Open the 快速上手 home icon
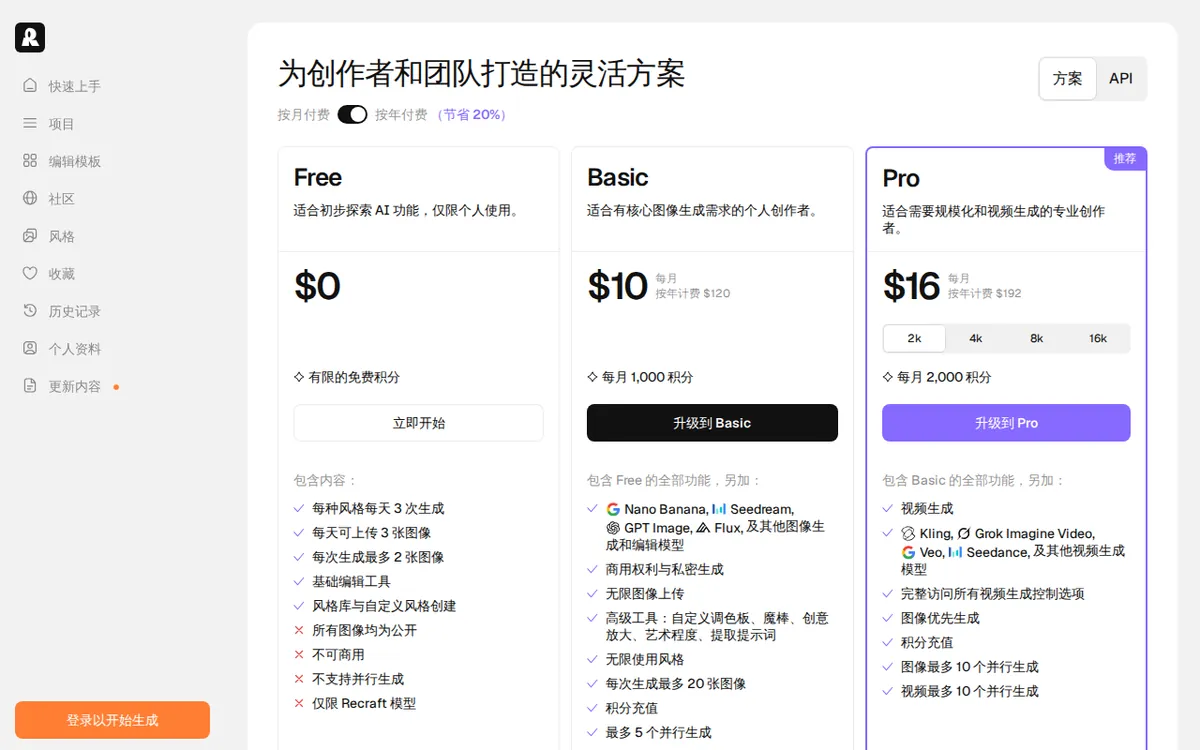The height and width of the screenshot is (750, 1200). (30, 86)
